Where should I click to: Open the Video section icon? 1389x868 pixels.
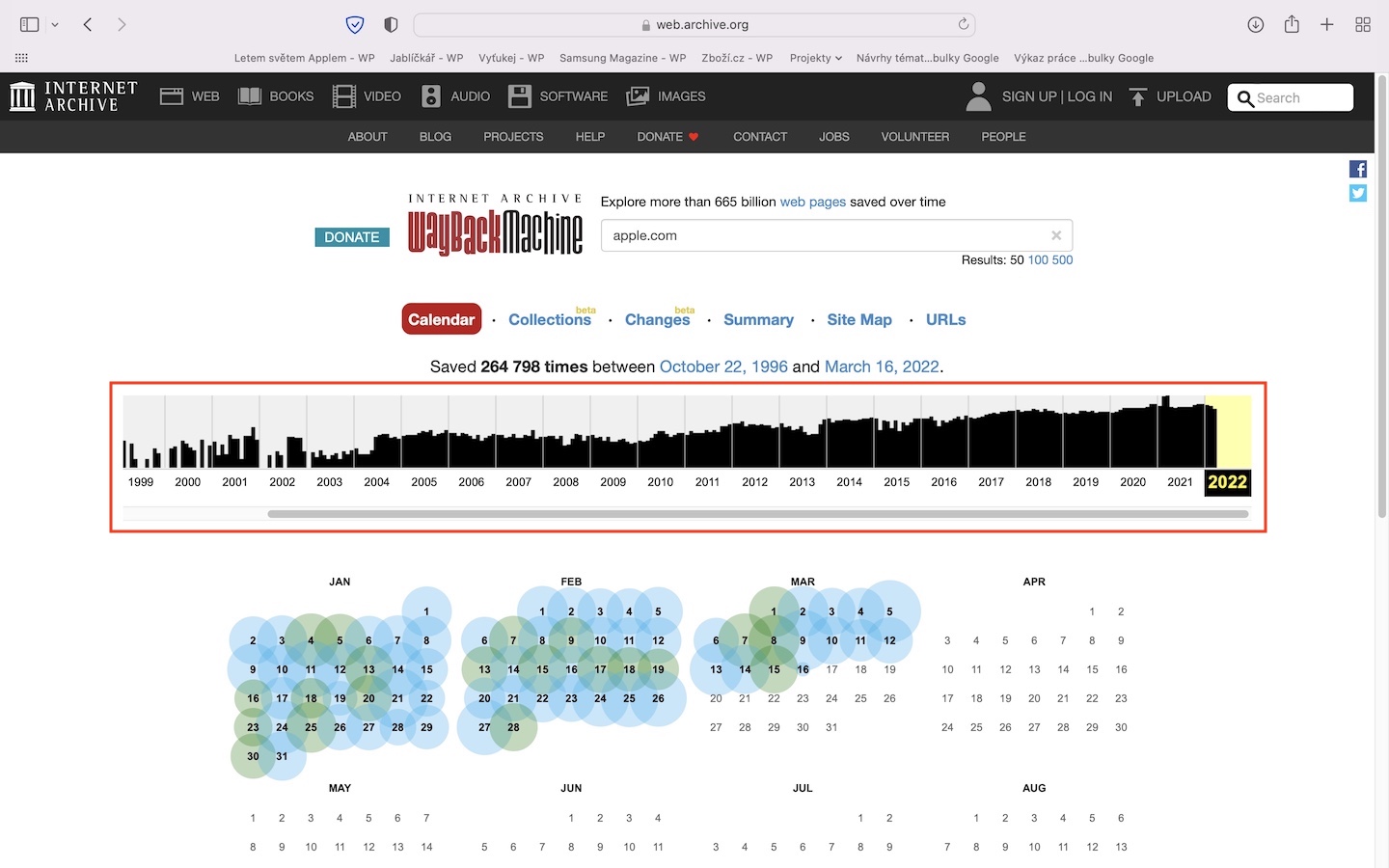tap(343, 96)
